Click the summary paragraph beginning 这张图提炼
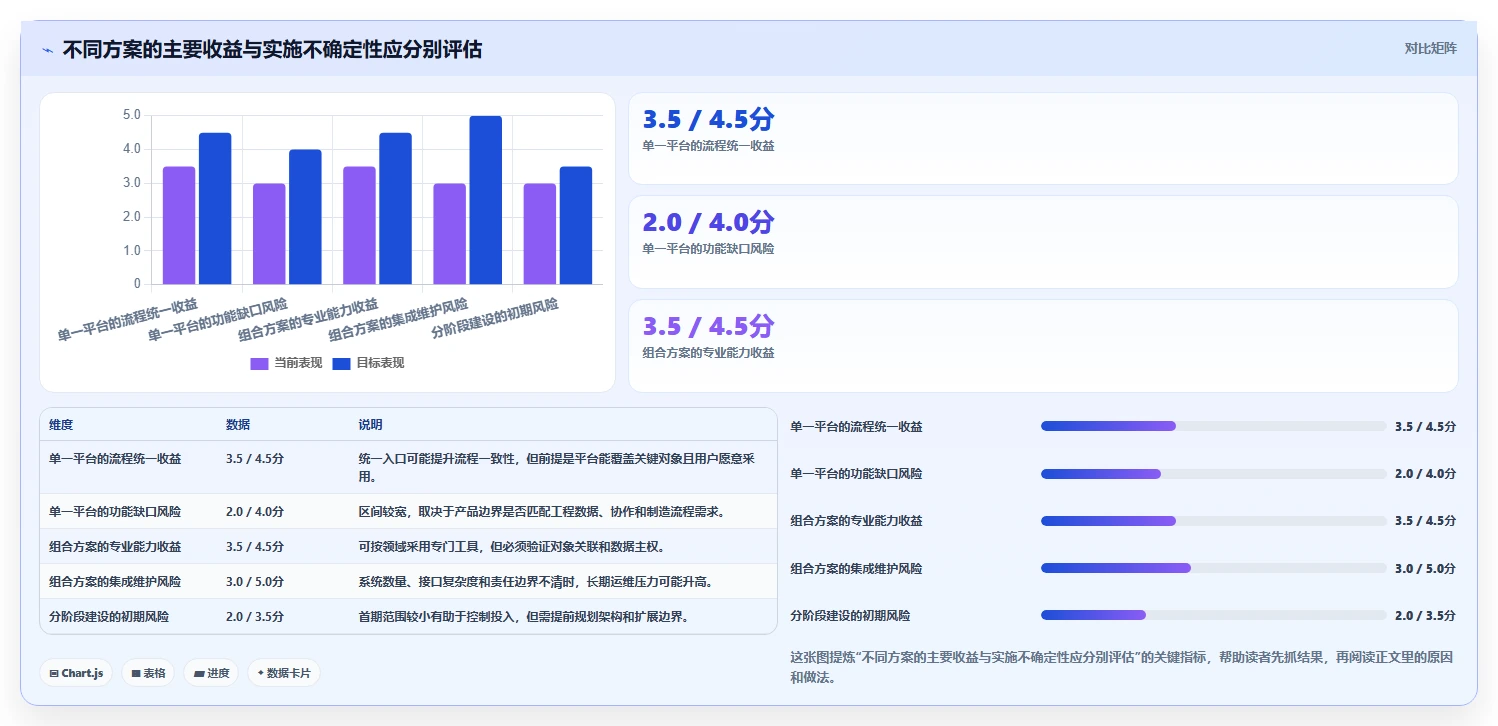This screenshot has height=726, width=1498. (x=1121, y=667)
